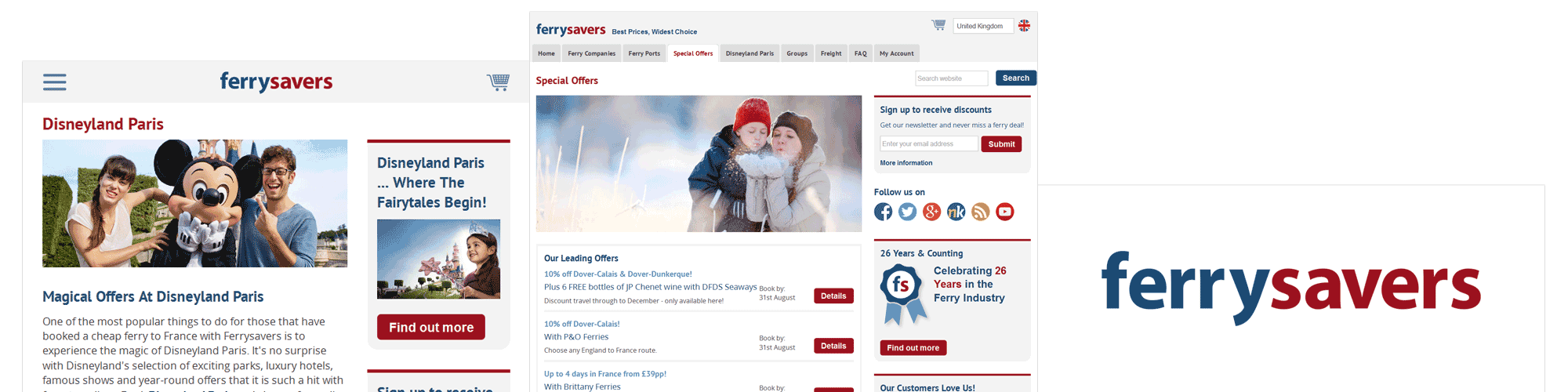
Task: Go to the Home tab
Action: (x=546, y=53)
